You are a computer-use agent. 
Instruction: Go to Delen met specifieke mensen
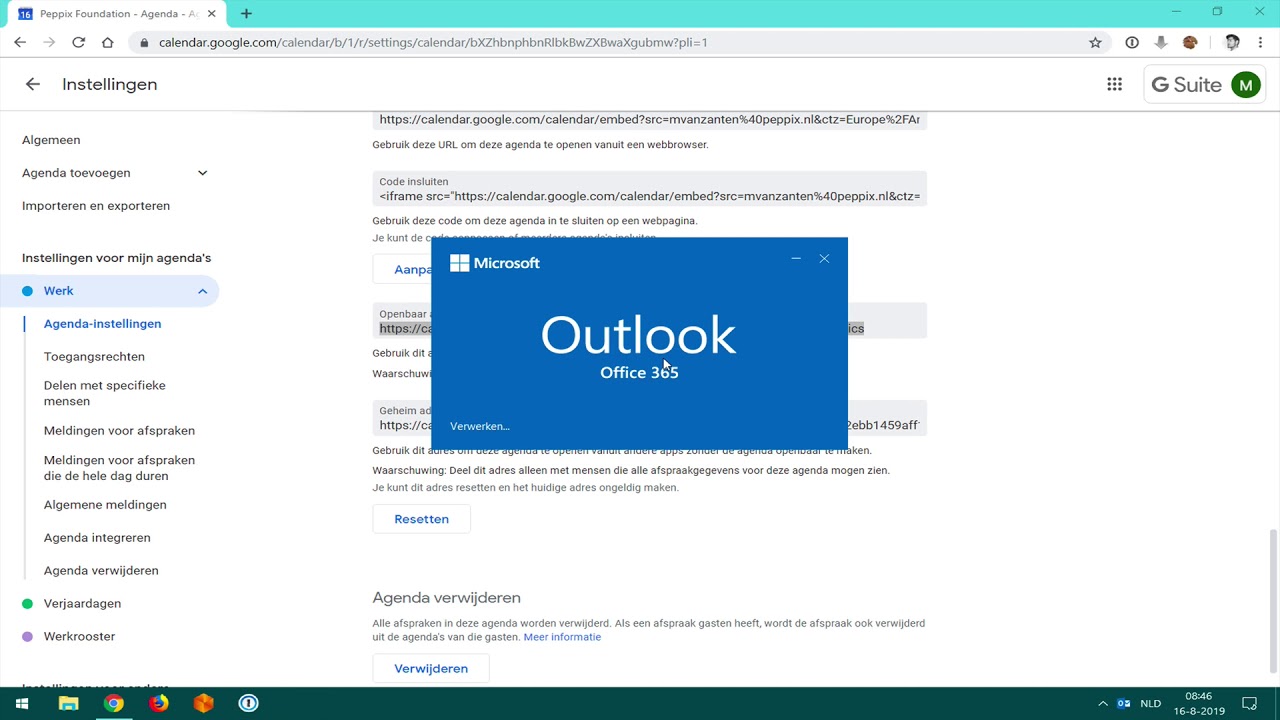tap(105, 393)
